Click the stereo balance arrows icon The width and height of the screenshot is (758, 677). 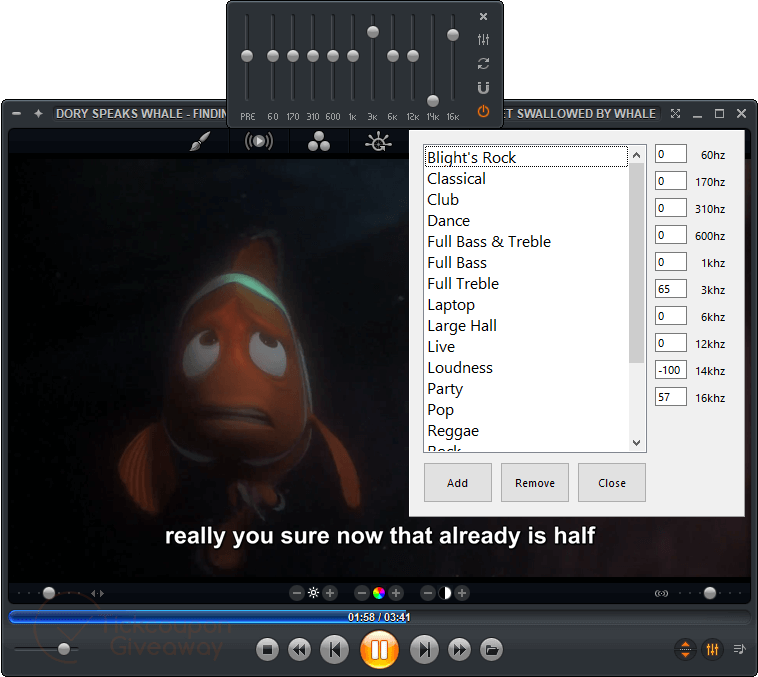click(x=98, y=593)
